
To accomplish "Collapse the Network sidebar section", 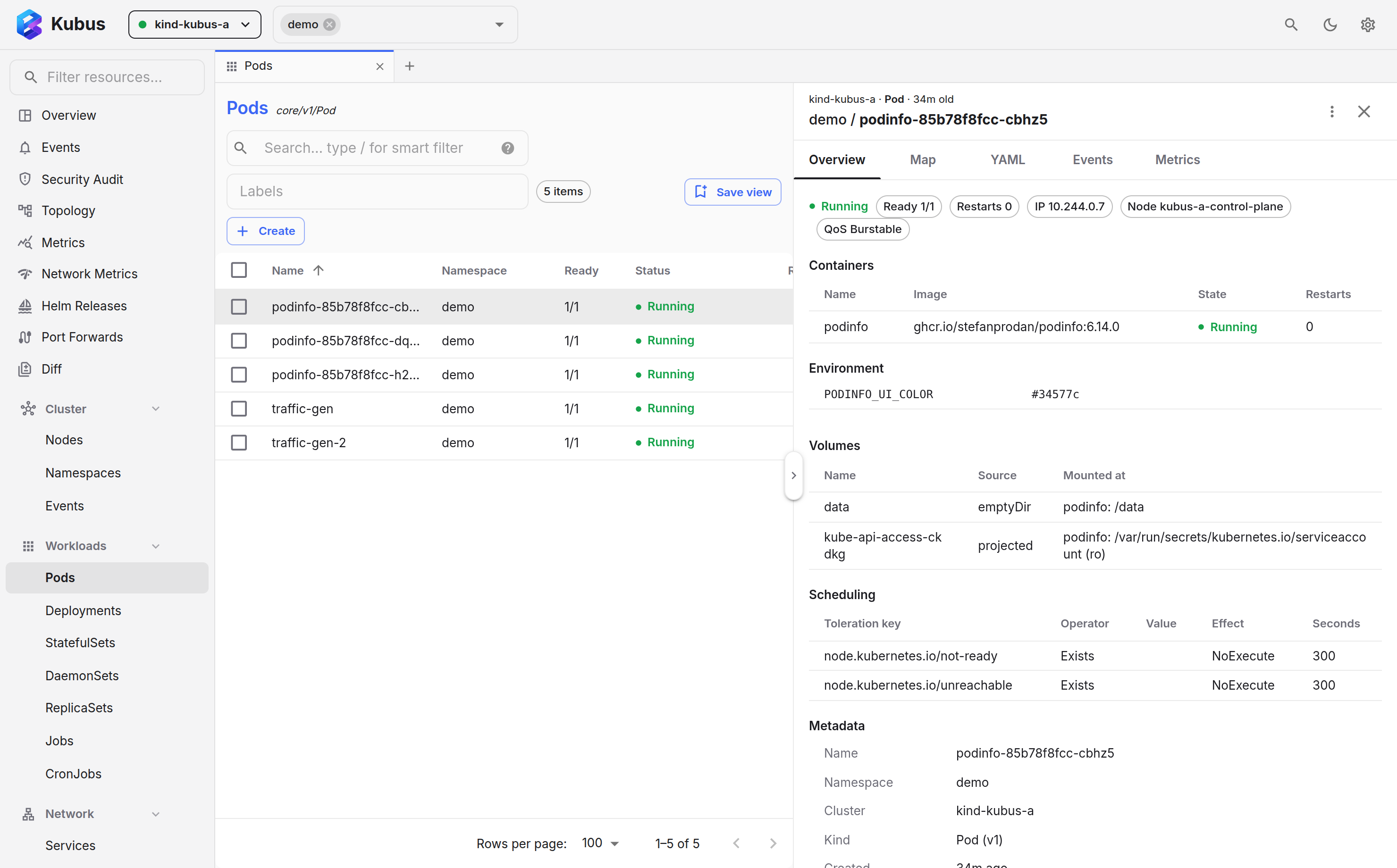I will click(x=156, y=813).
